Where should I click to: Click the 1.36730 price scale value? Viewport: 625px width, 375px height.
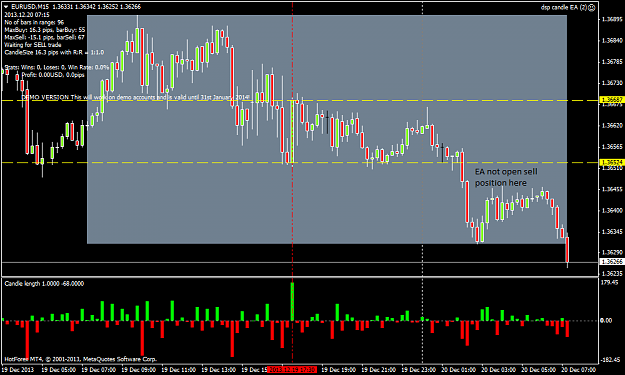(612, 83)
